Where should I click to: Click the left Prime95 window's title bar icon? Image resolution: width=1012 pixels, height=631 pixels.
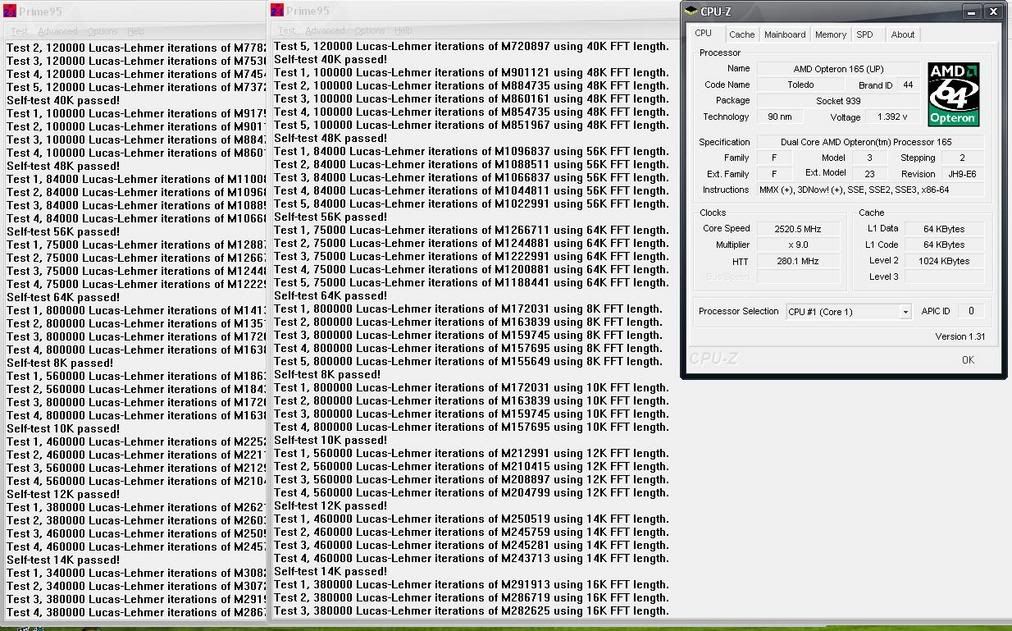point(10,11)
